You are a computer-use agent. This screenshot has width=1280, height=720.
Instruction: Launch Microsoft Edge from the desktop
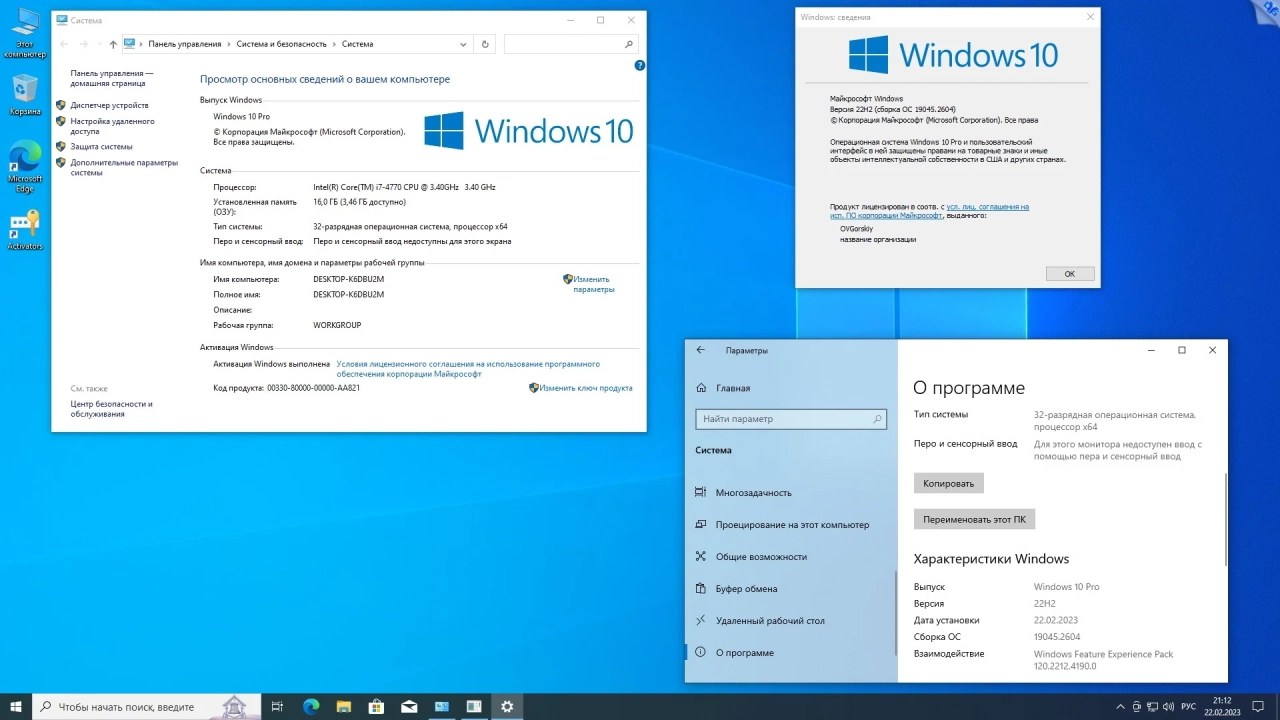pos(25,165)
